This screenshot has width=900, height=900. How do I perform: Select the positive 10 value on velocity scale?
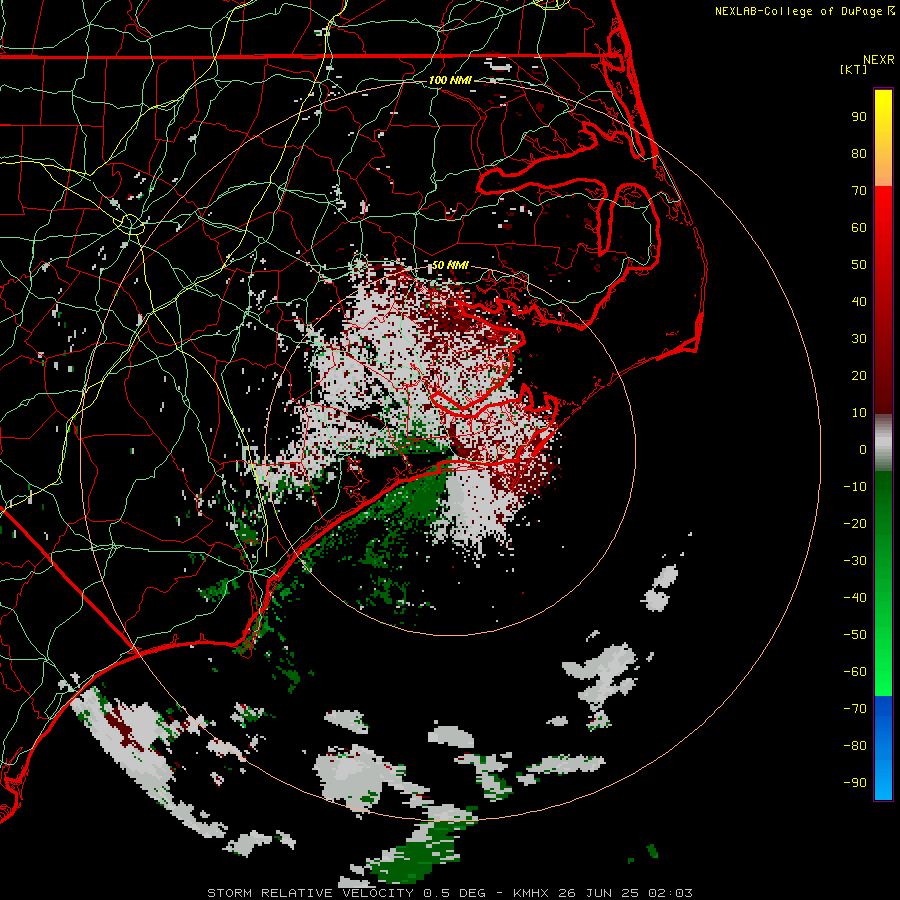click(x=859, y=413)
